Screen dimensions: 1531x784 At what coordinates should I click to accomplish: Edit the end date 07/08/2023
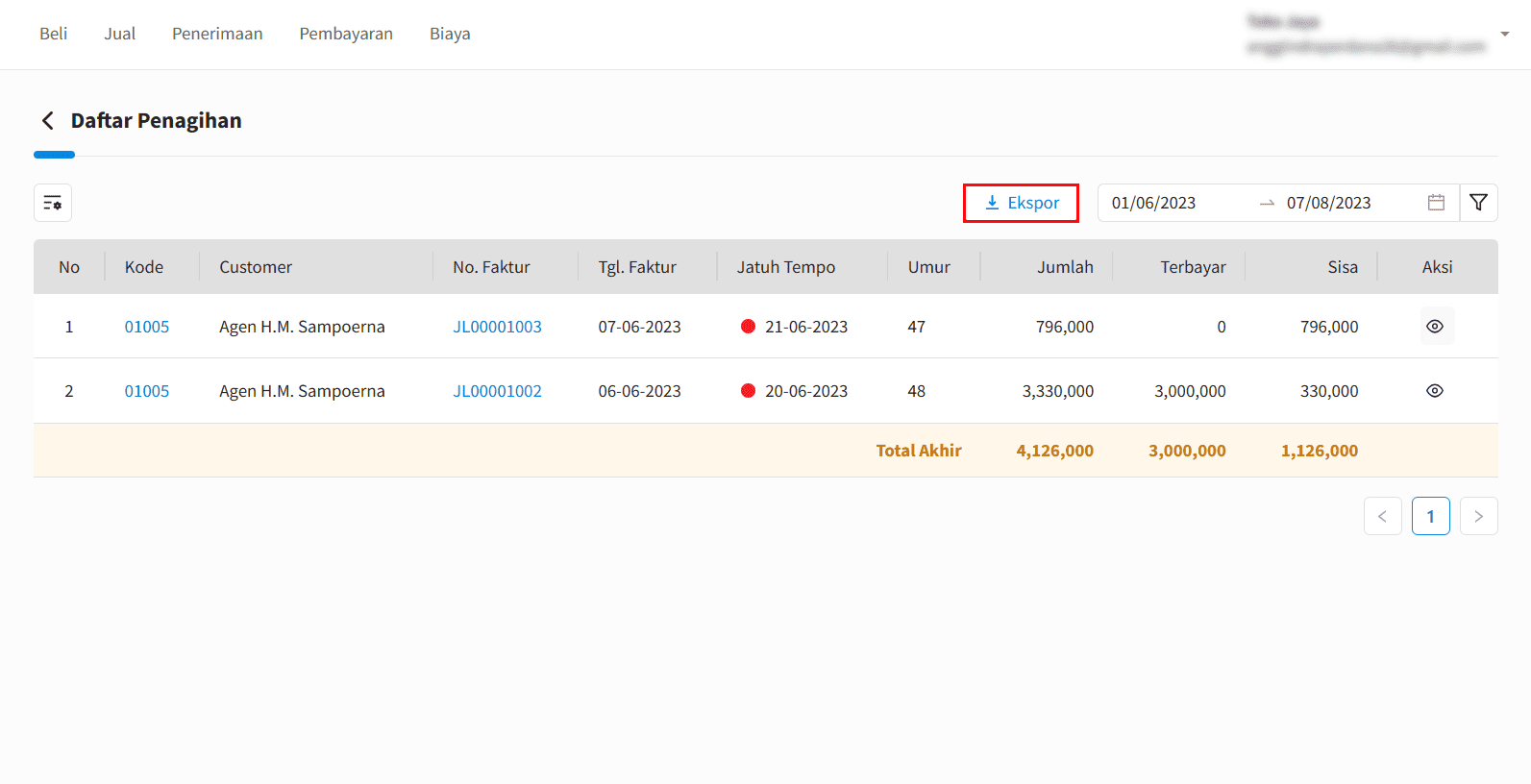point(1328,203)
